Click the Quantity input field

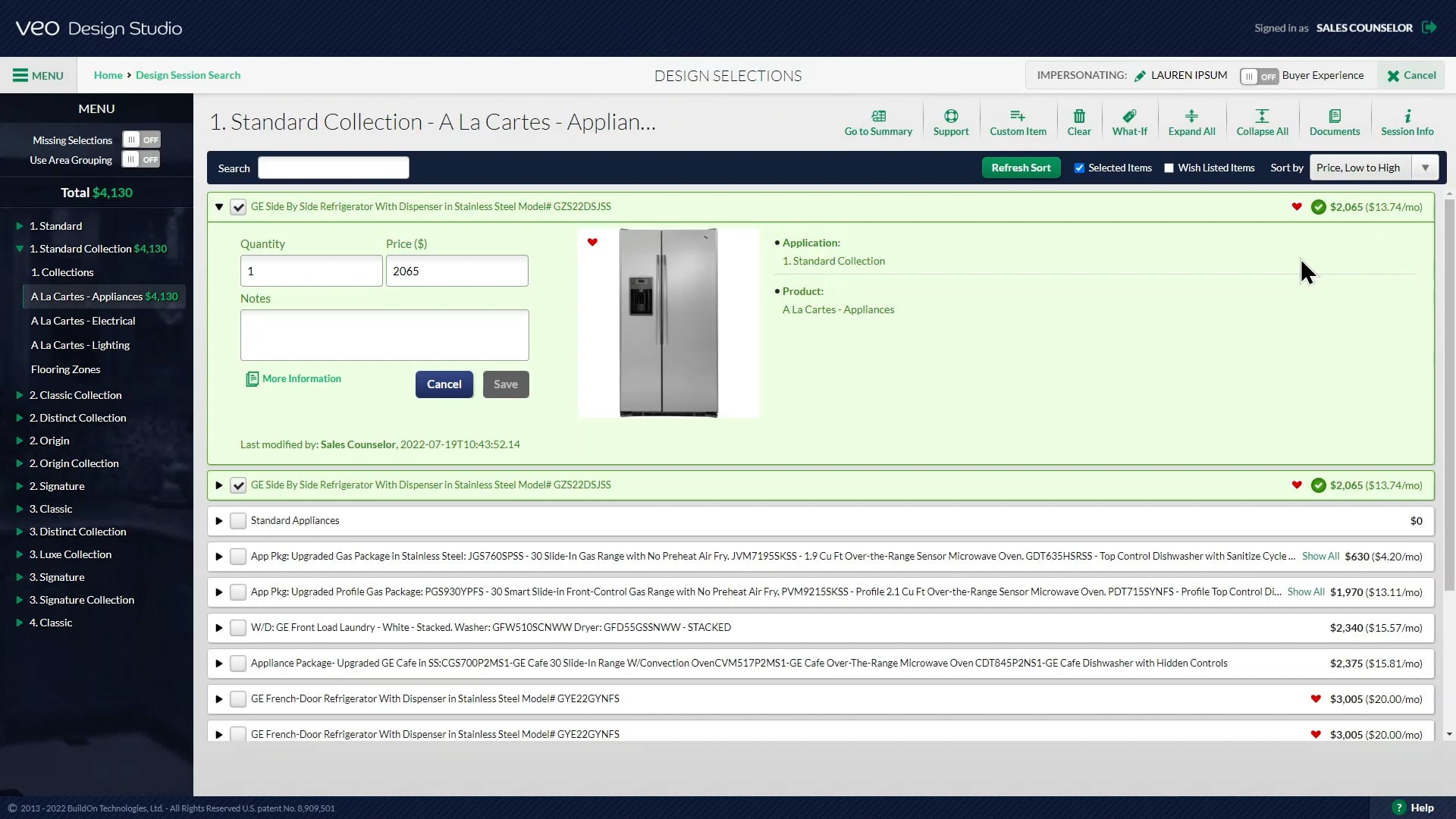311,271
